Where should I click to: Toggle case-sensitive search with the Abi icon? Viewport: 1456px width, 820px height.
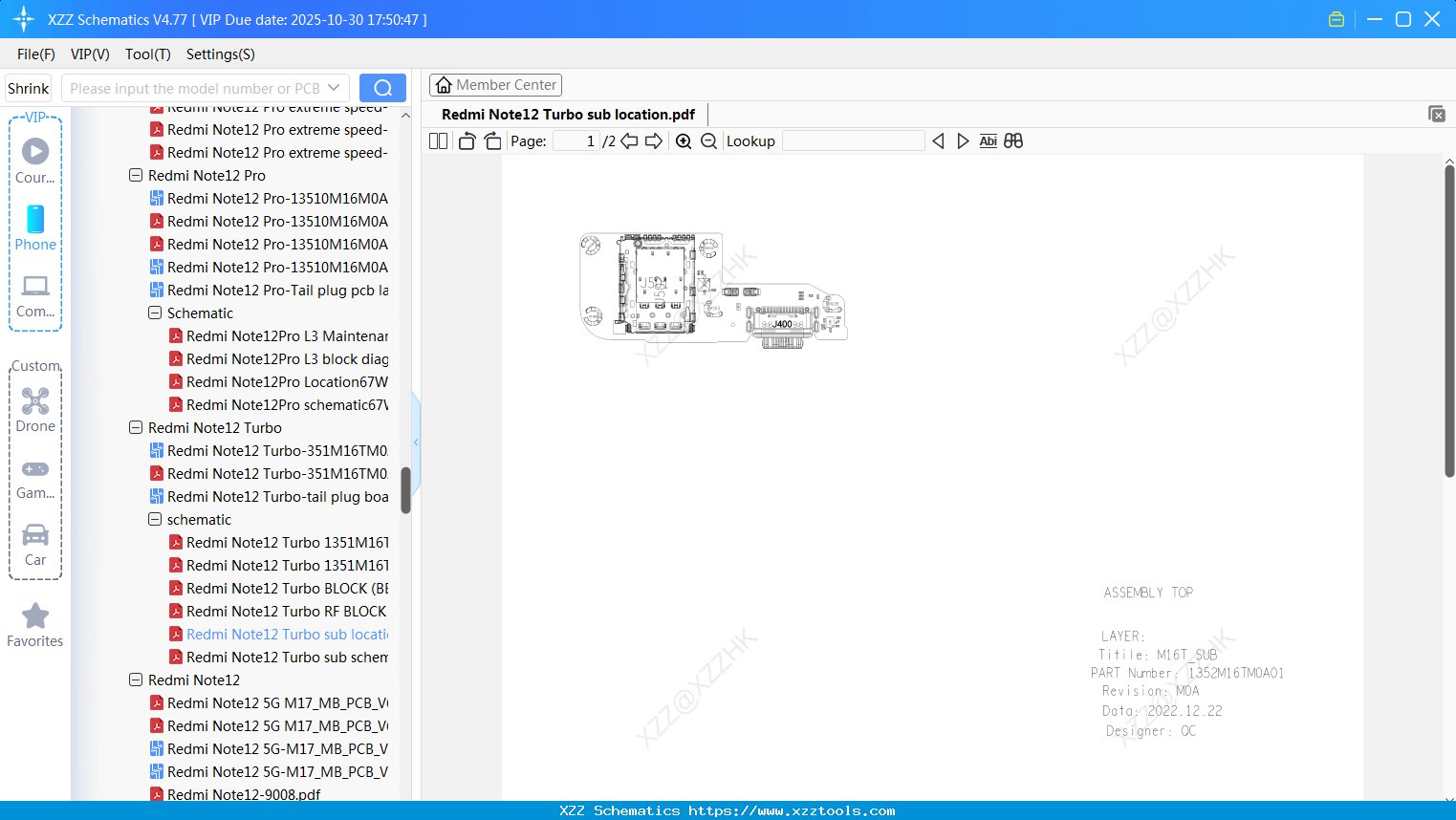coord(988,140)
